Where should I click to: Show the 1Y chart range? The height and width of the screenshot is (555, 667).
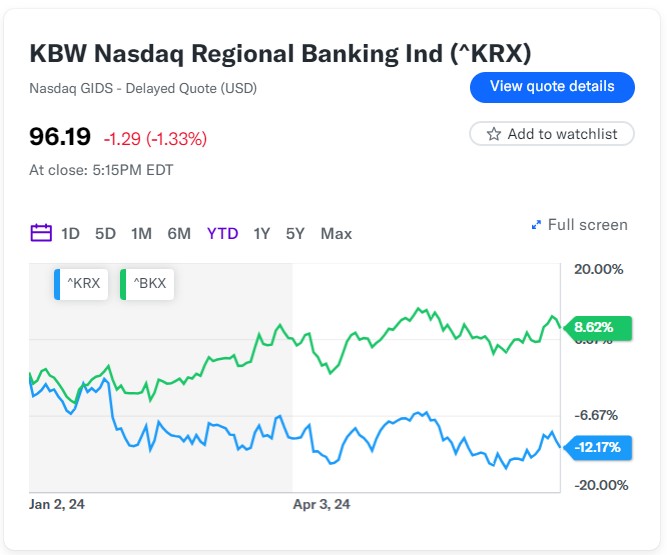click(262, 233)
